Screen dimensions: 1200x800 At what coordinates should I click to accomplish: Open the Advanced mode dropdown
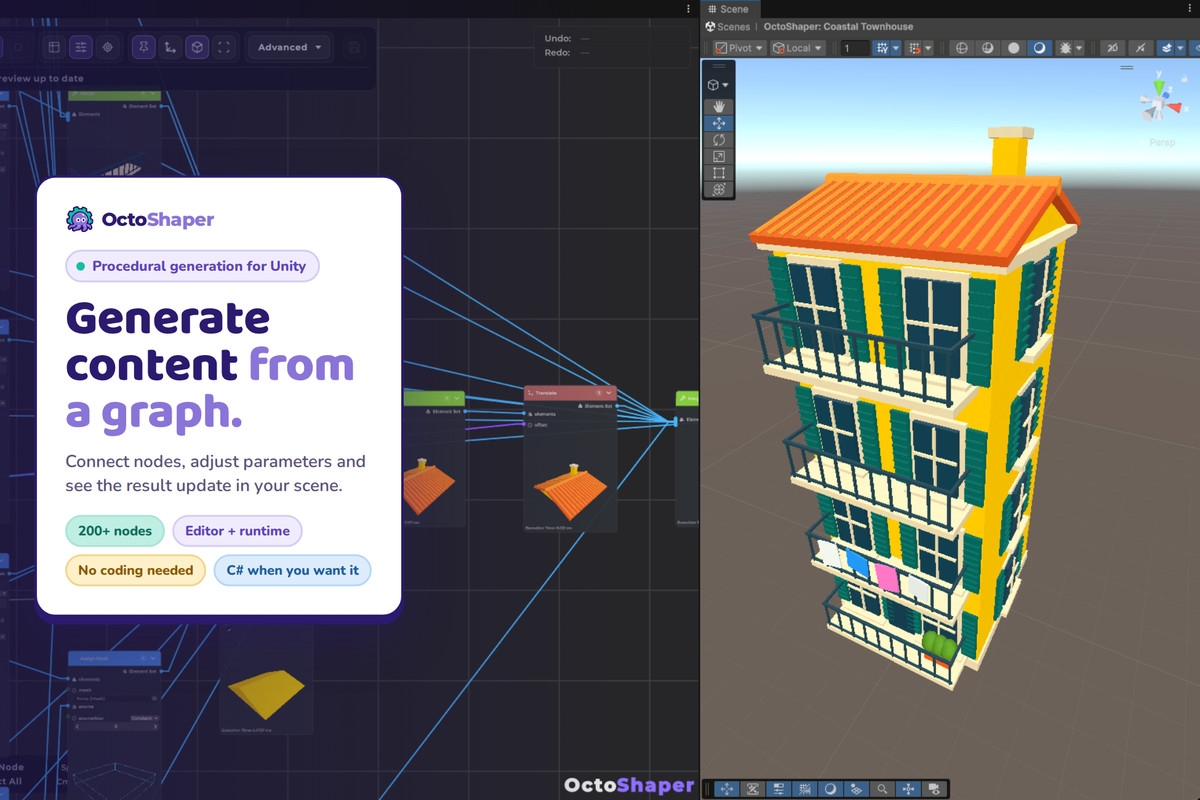(x=290, y=47)
